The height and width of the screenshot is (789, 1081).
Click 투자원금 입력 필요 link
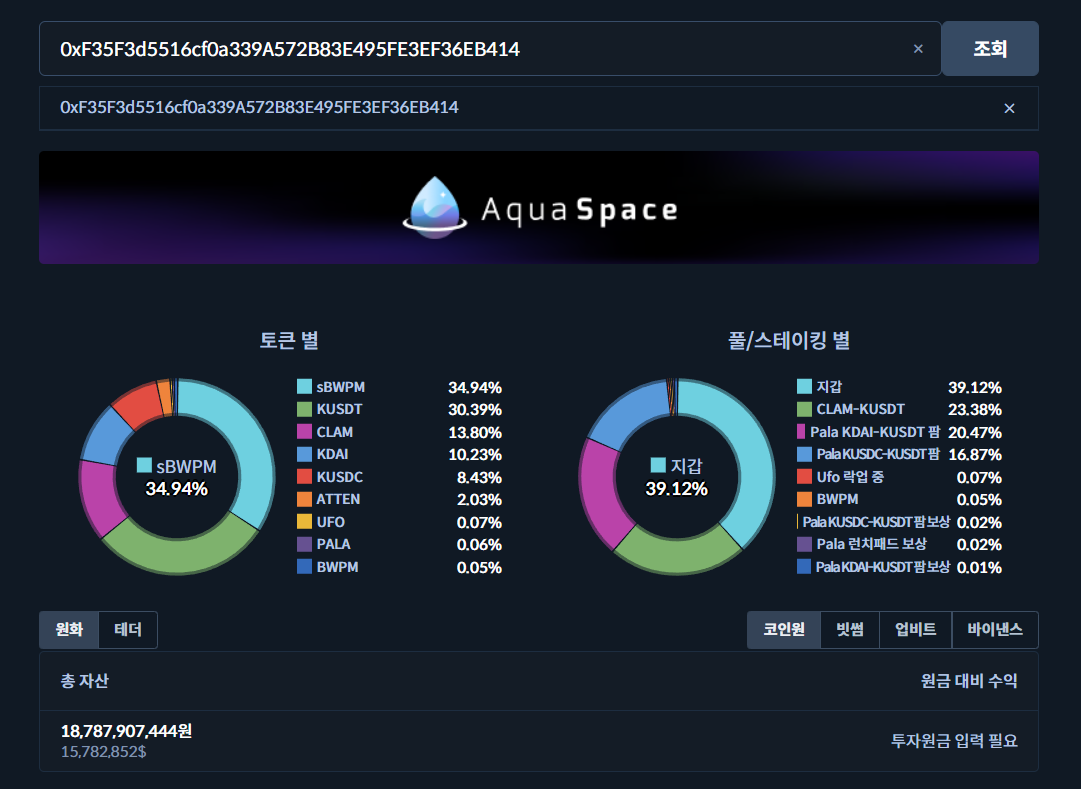point(954,741)
